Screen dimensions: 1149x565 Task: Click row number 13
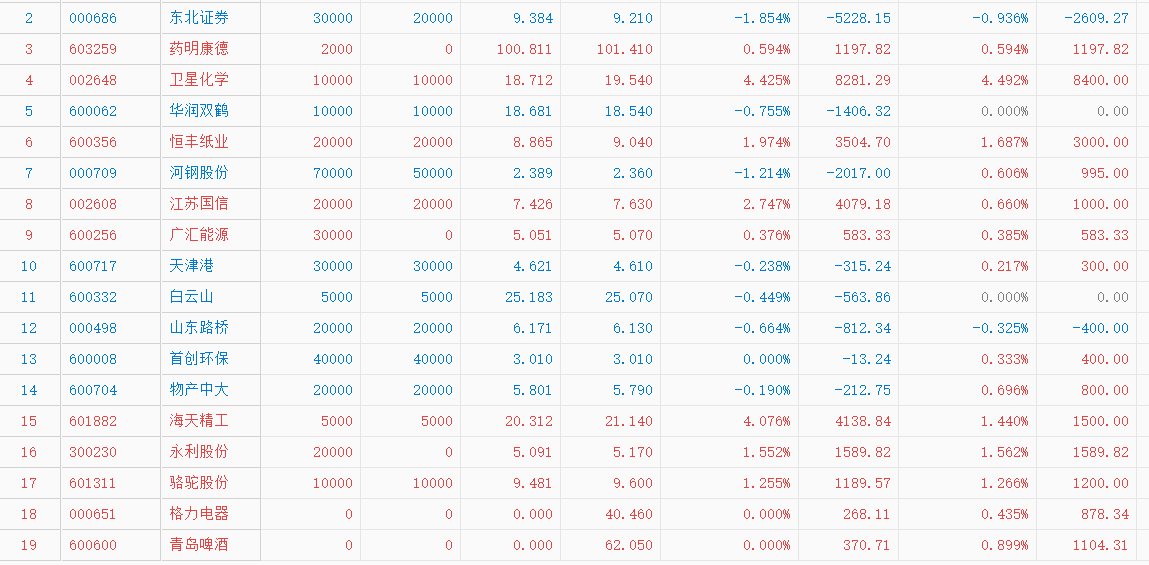click(29, 359)
